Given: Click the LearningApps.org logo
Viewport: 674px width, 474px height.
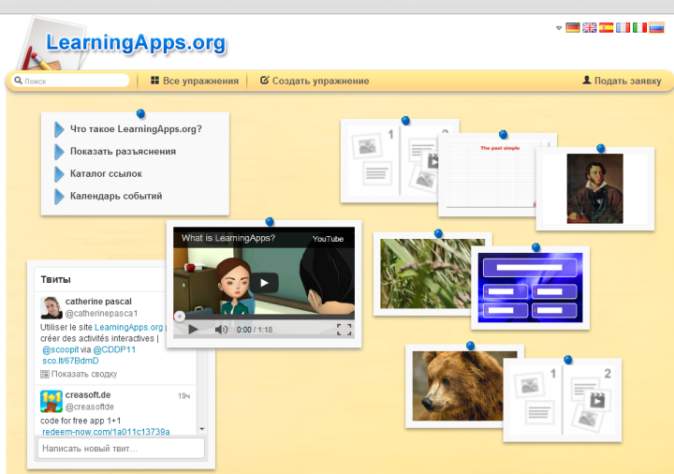Looking at the screenshot, I should 135,43.
